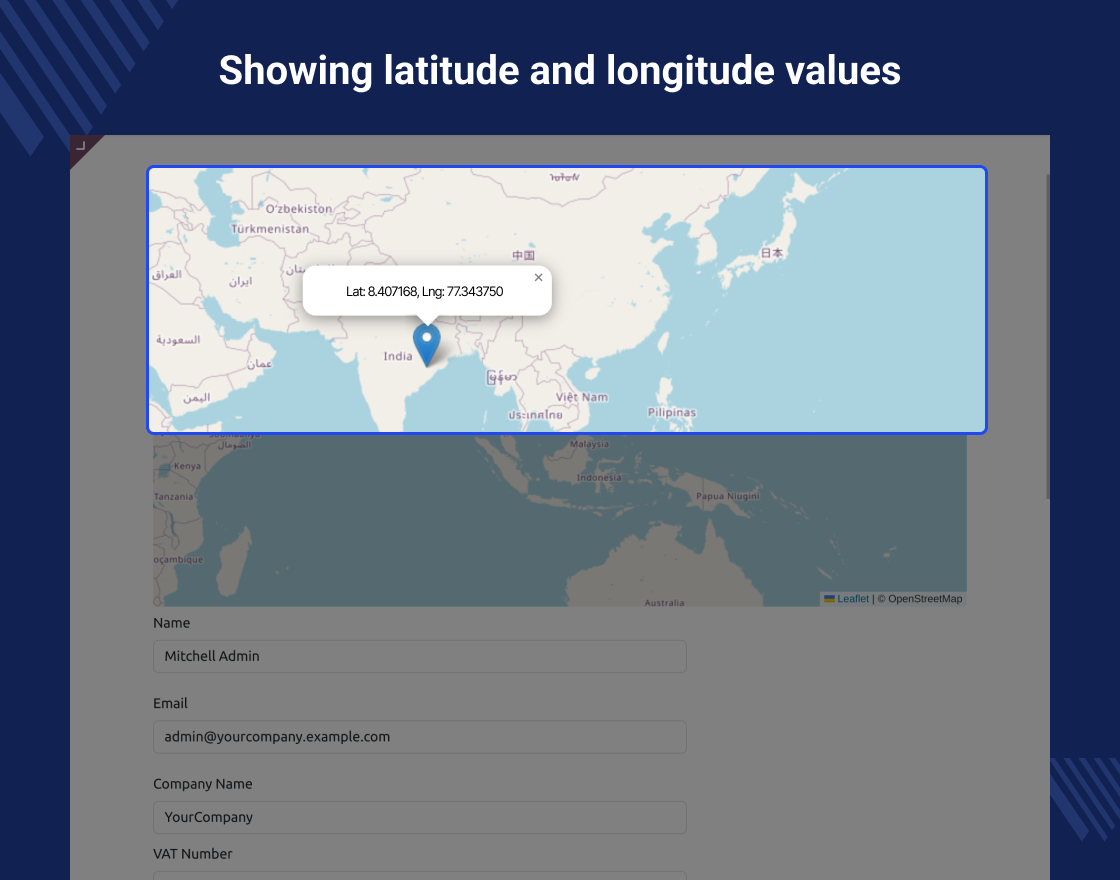Click the Name input field

point(420,656)
